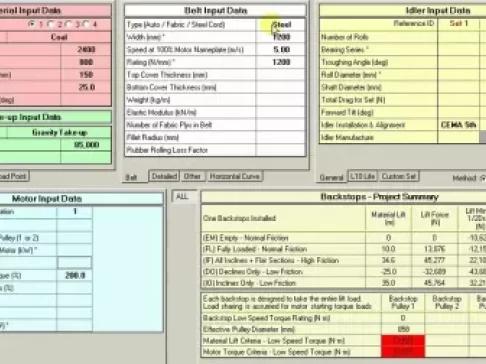Edit the belt Speed value 5.00
Image resolution: width=486 pixels, height=364 pixels.
pyautogui.click(x=281, y=50)
